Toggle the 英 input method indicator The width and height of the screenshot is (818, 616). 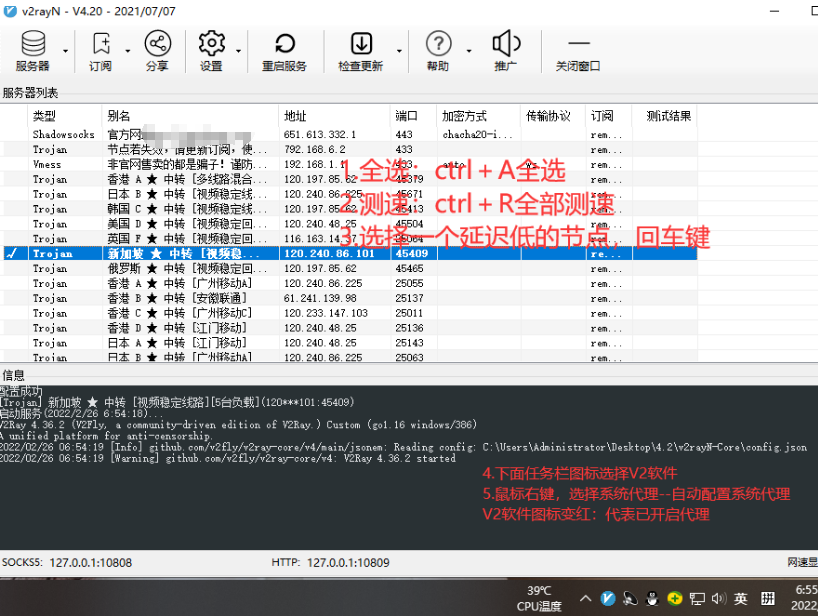click(740, 598)
